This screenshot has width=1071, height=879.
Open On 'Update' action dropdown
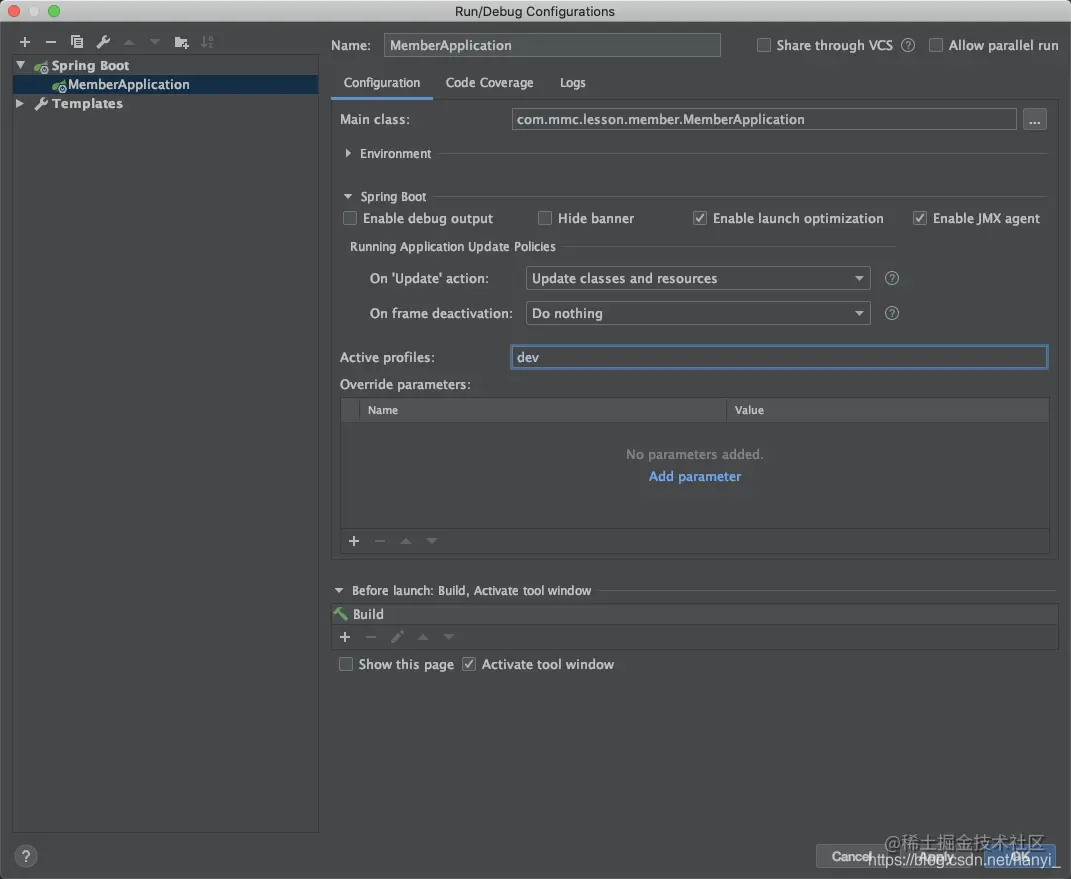(698, 279)
